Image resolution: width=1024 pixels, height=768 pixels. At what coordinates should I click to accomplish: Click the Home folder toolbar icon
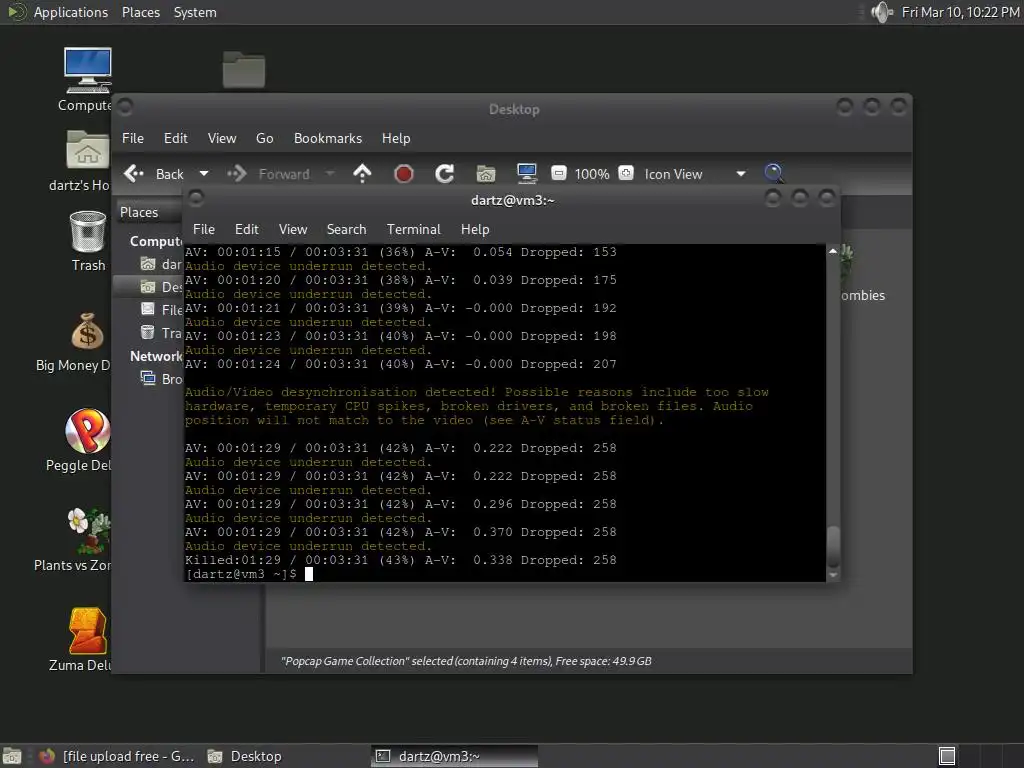click(486, 174)
